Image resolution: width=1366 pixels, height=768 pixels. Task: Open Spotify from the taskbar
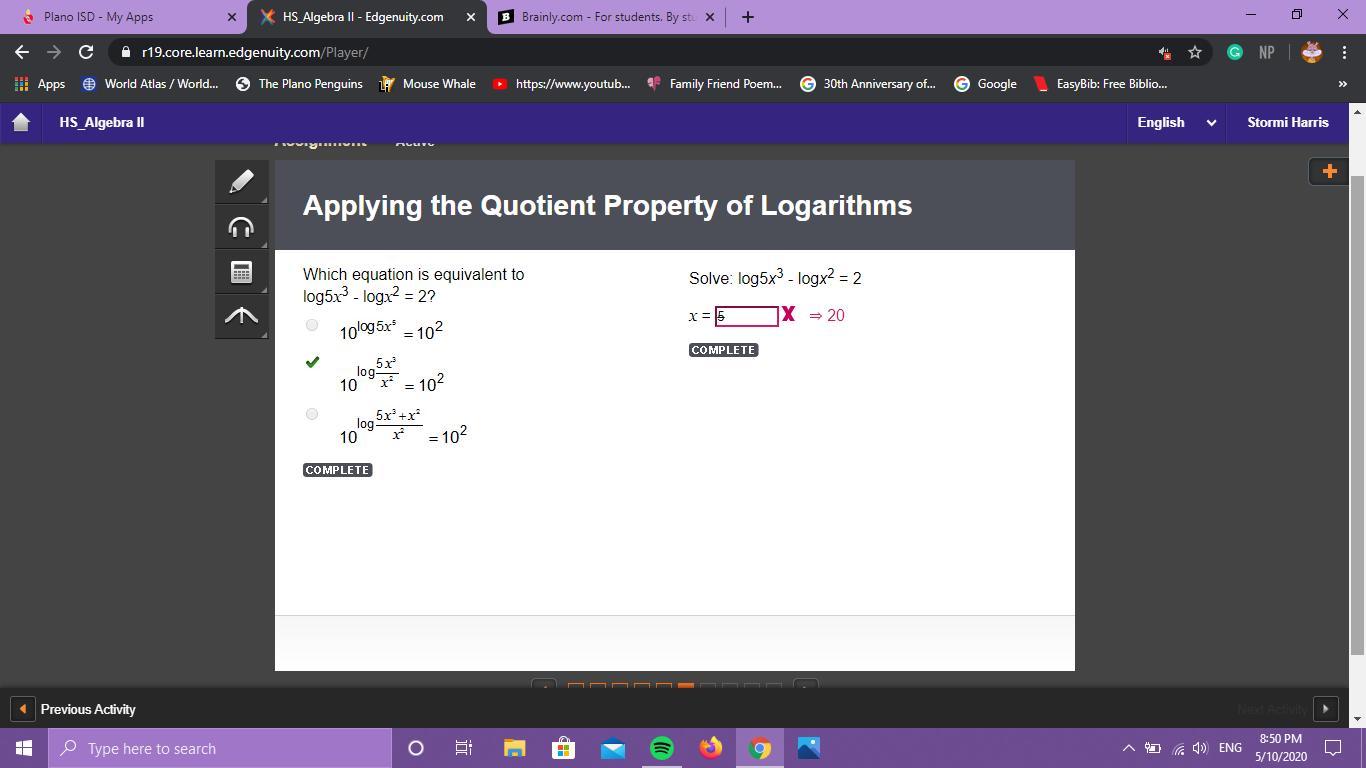pos(661,748)
